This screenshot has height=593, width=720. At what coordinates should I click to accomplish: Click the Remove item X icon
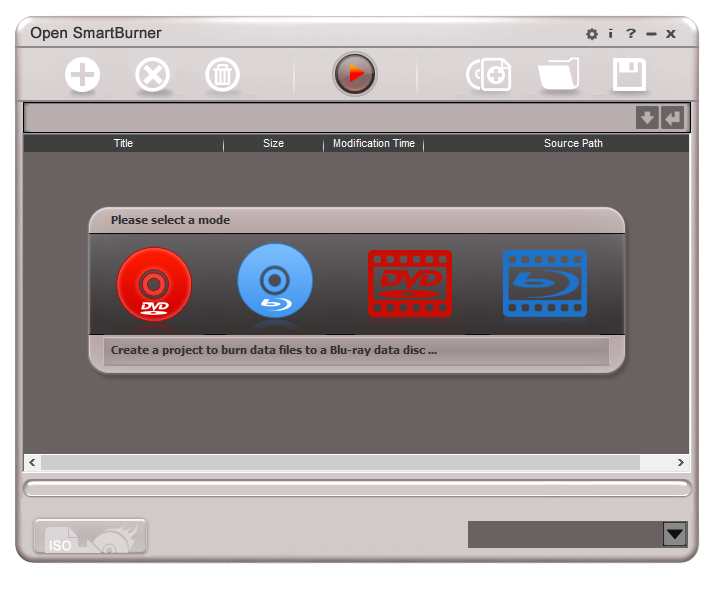pyautogui.click(x=152, y=74)
